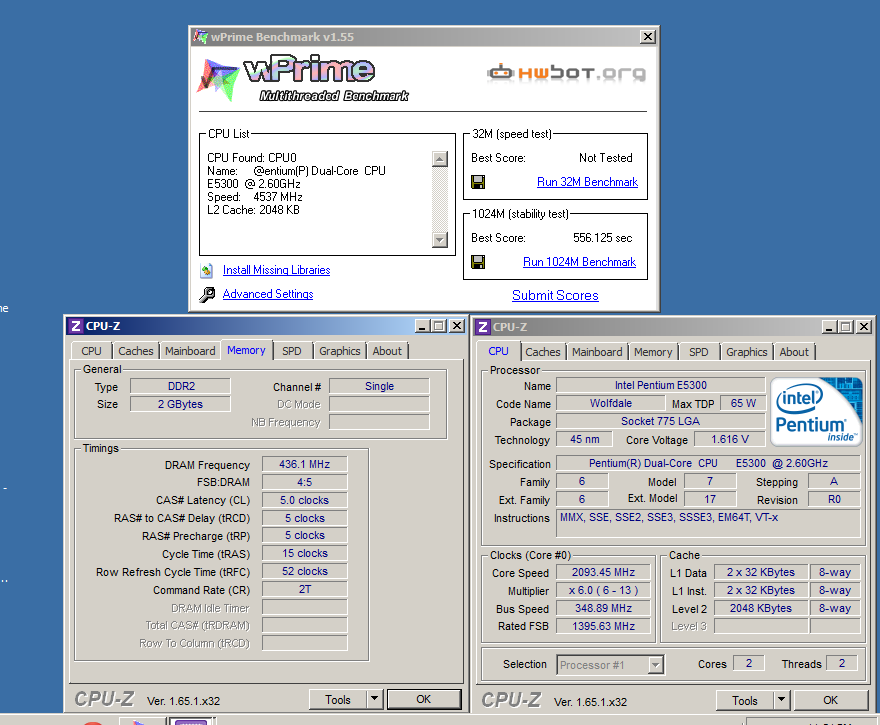Open Install Missing Libraries link
The width and height of the screenshot is (880, 725).
click(x=277, y=270)
